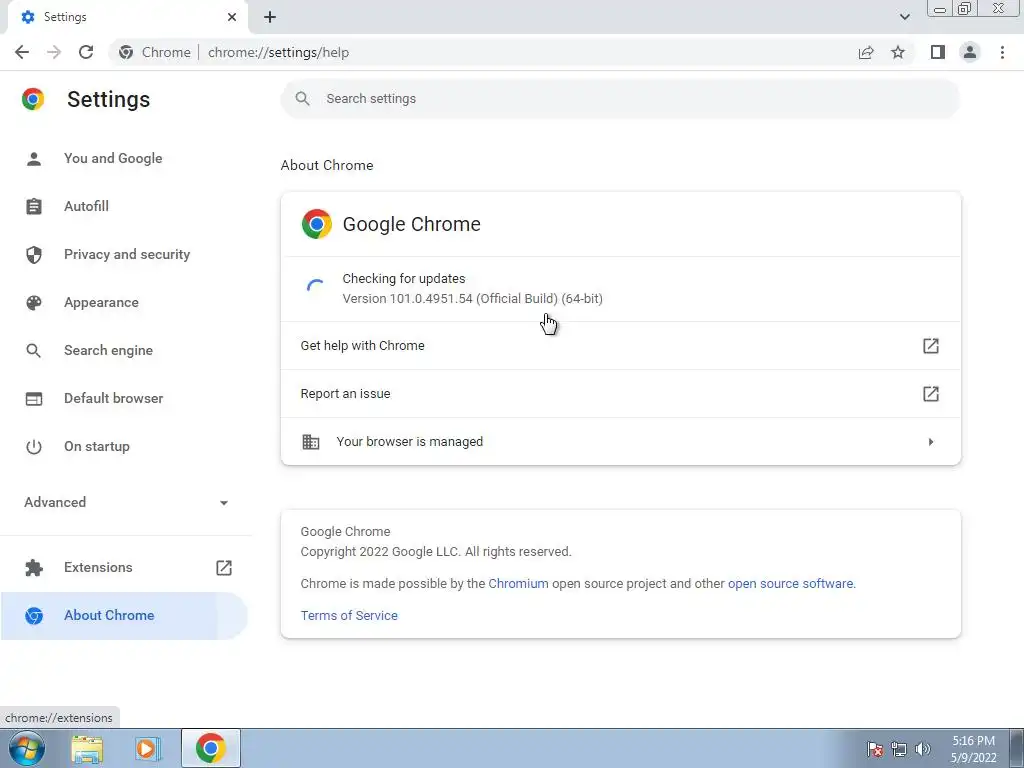Click the Extensions external-link icon
This screenshot has width=1024, height=768.
tap(224, 568)
